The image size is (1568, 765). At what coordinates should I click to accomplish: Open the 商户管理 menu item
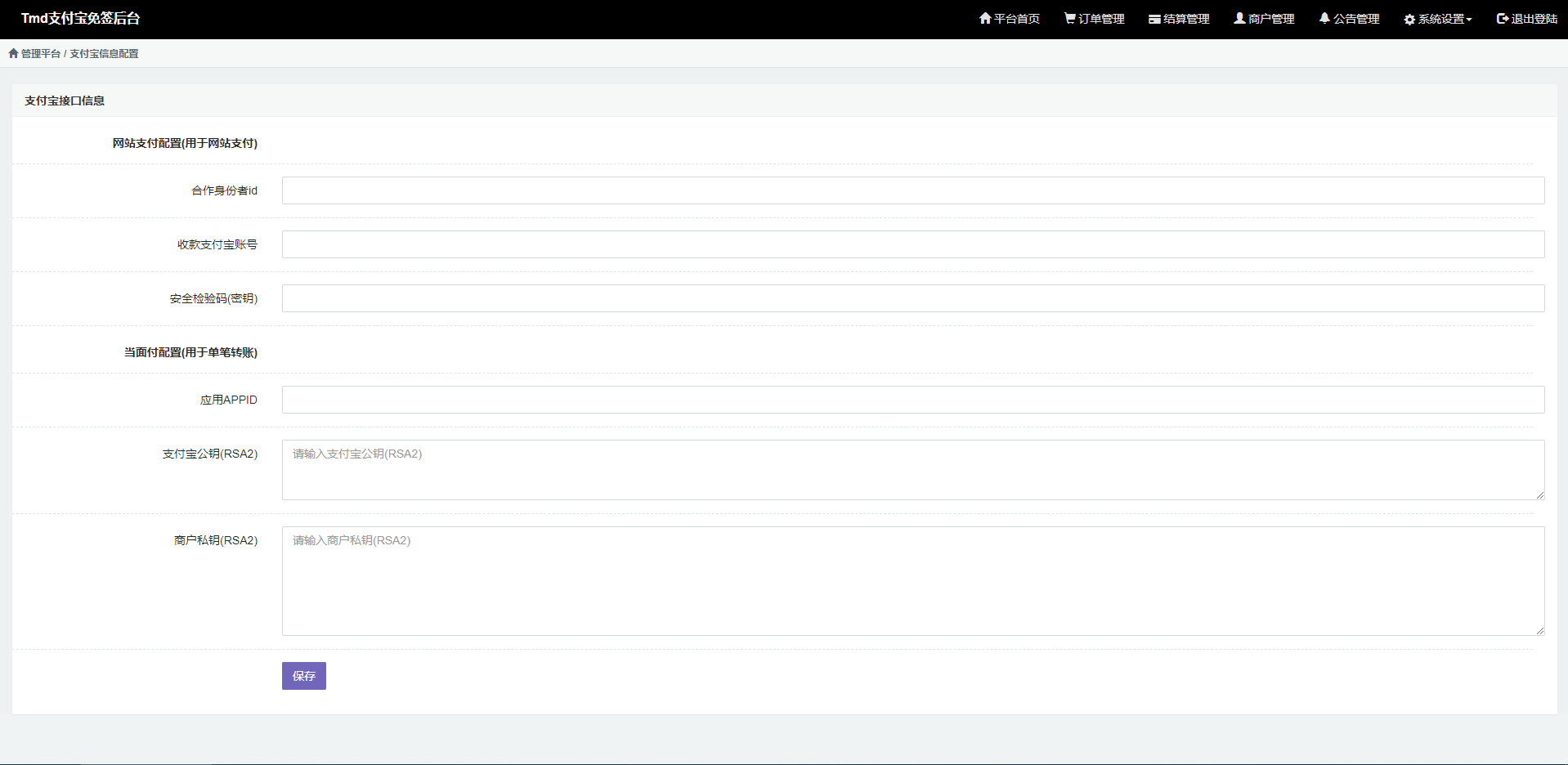tap(1271, 19)
